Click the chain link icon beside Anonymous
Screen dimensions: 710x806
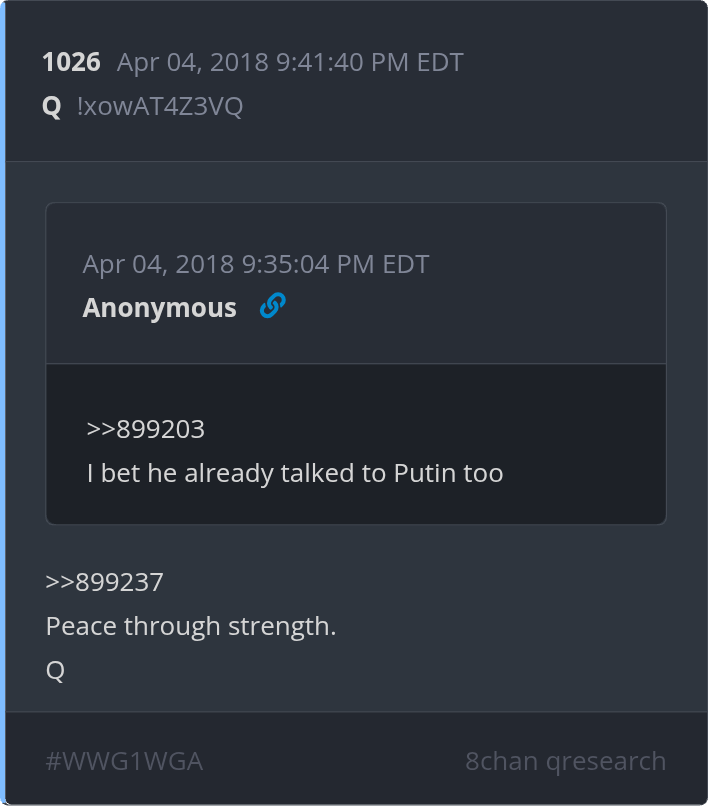(x=272, y=306)
